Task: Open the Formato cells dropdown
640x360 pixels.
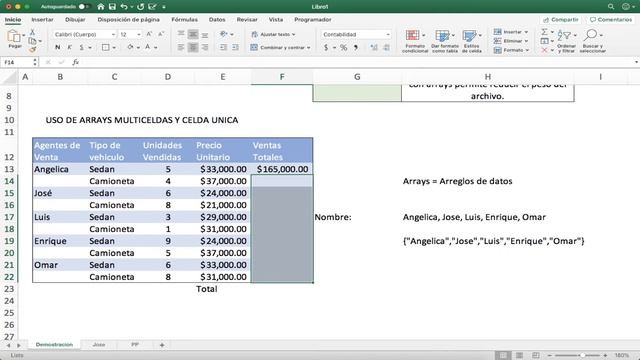Action: [x=511, y=50]
